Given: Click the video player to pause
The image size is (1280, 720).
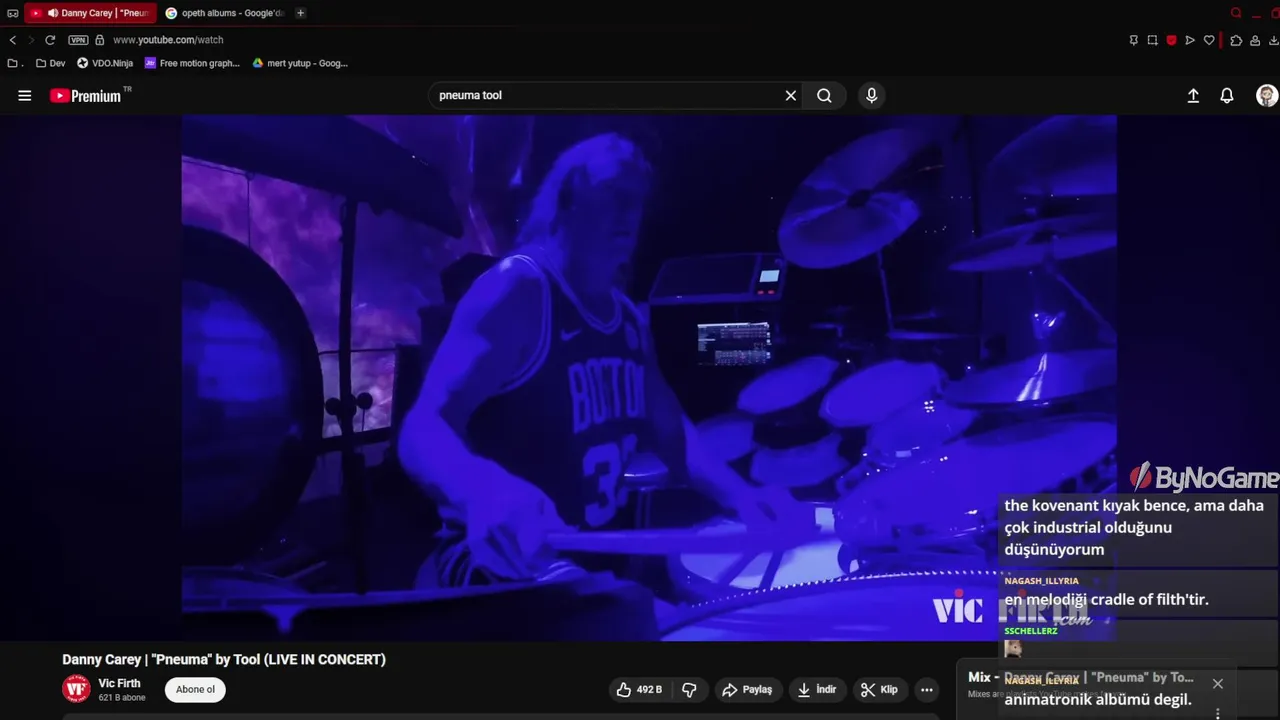Looking at the screenshot, I should 648,377.
